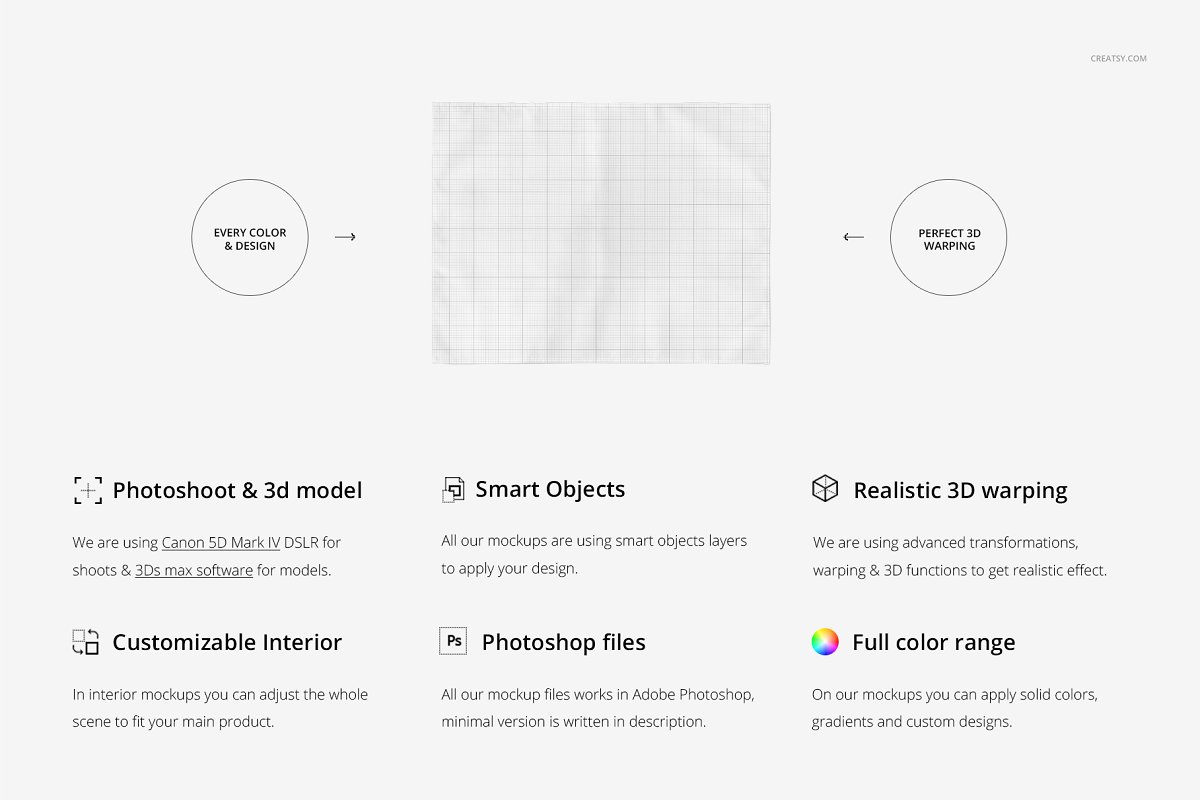
Task: Click the Smart Objects layers icon
Action: (x=453, y=489)
